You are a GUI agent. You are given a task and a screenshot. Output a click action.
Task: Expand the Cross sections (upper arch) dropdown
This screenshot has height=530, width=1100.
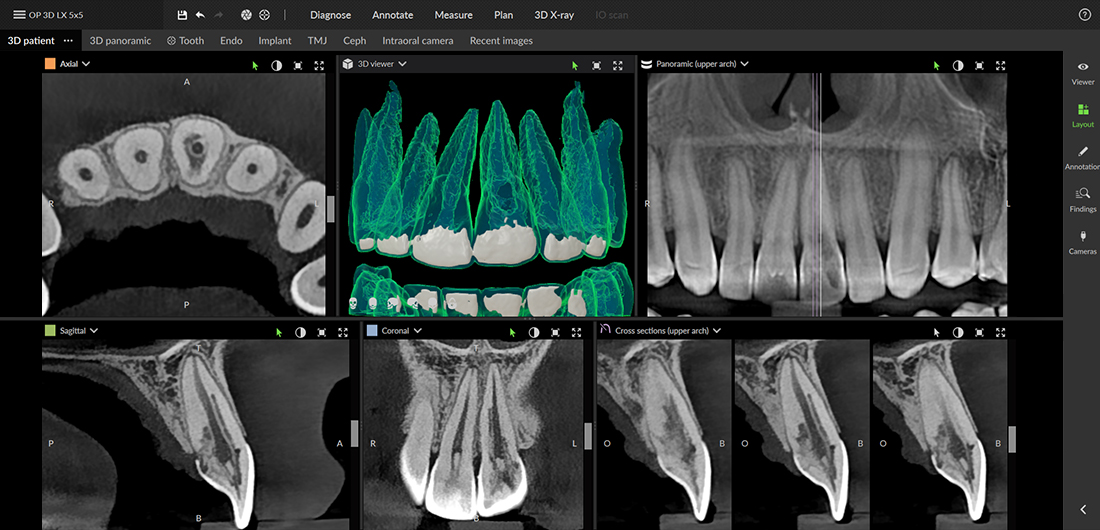717,331
